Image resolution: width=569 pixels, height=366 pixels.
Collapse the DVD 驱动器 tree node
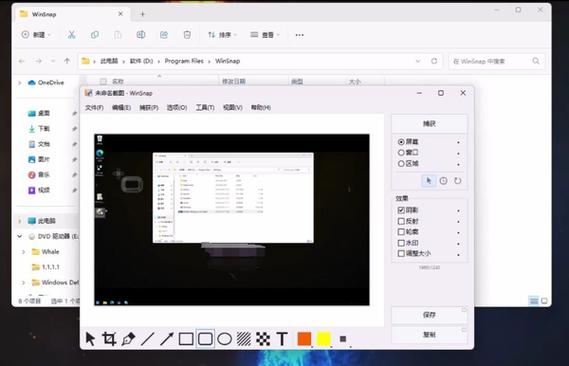20,236
